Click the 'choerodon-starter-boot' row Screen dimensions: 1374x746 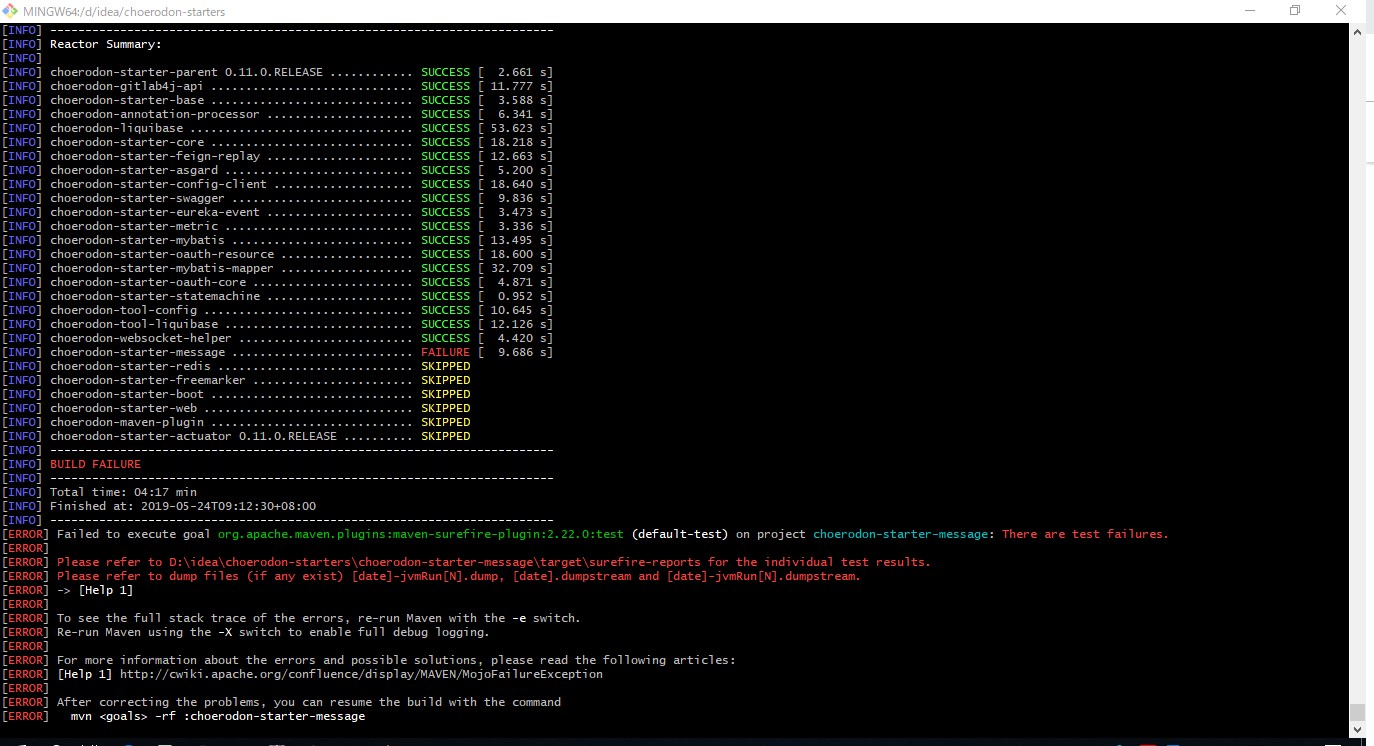(x=236, y=394)
